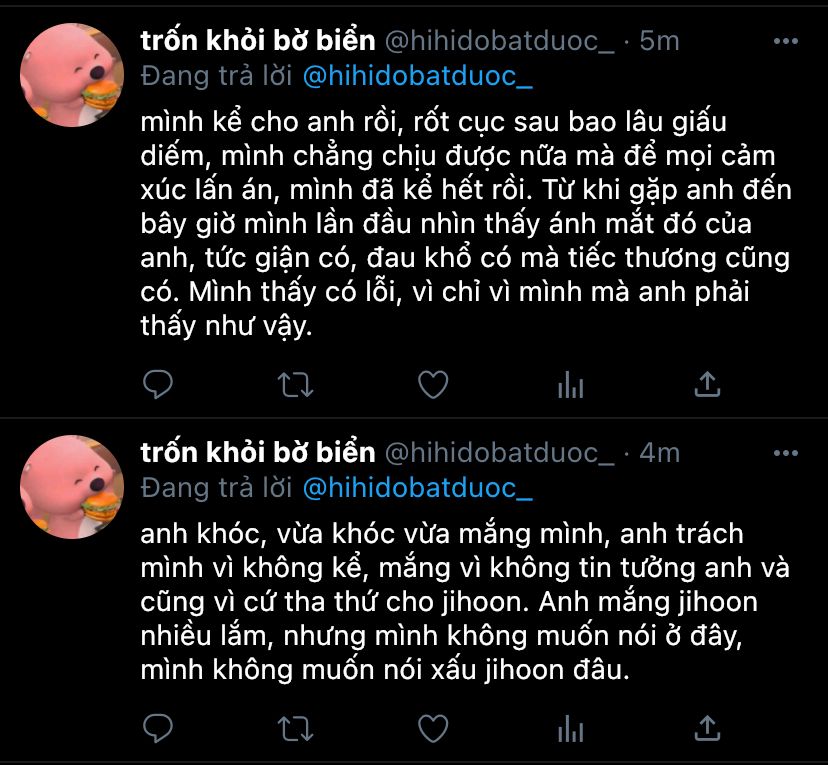Viewport: 828px width, 765px height.
Task: Like the first tweet with heart icon
Action: point(433,384)
